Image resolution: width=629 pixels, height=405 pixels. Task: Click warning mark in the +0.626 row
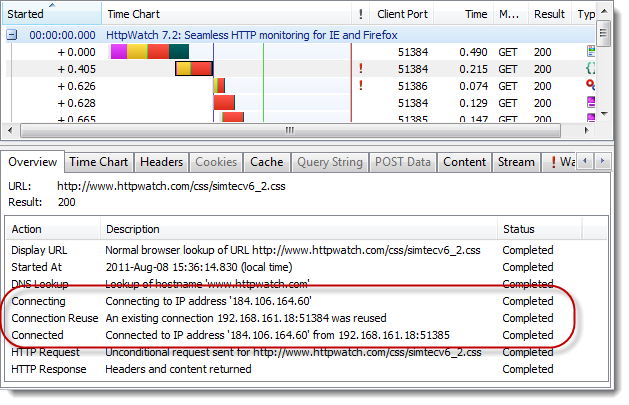(361, 85)
